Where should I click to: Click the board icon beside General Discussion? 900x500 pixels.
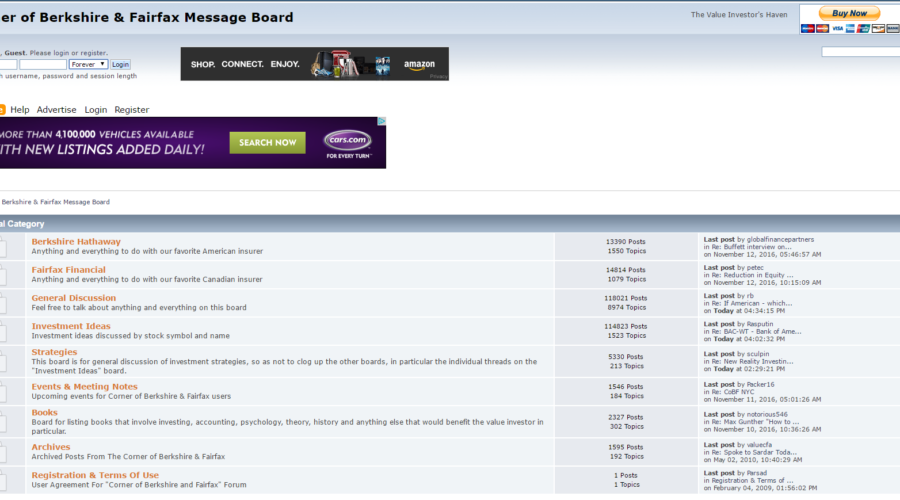[x=3, y=303]
